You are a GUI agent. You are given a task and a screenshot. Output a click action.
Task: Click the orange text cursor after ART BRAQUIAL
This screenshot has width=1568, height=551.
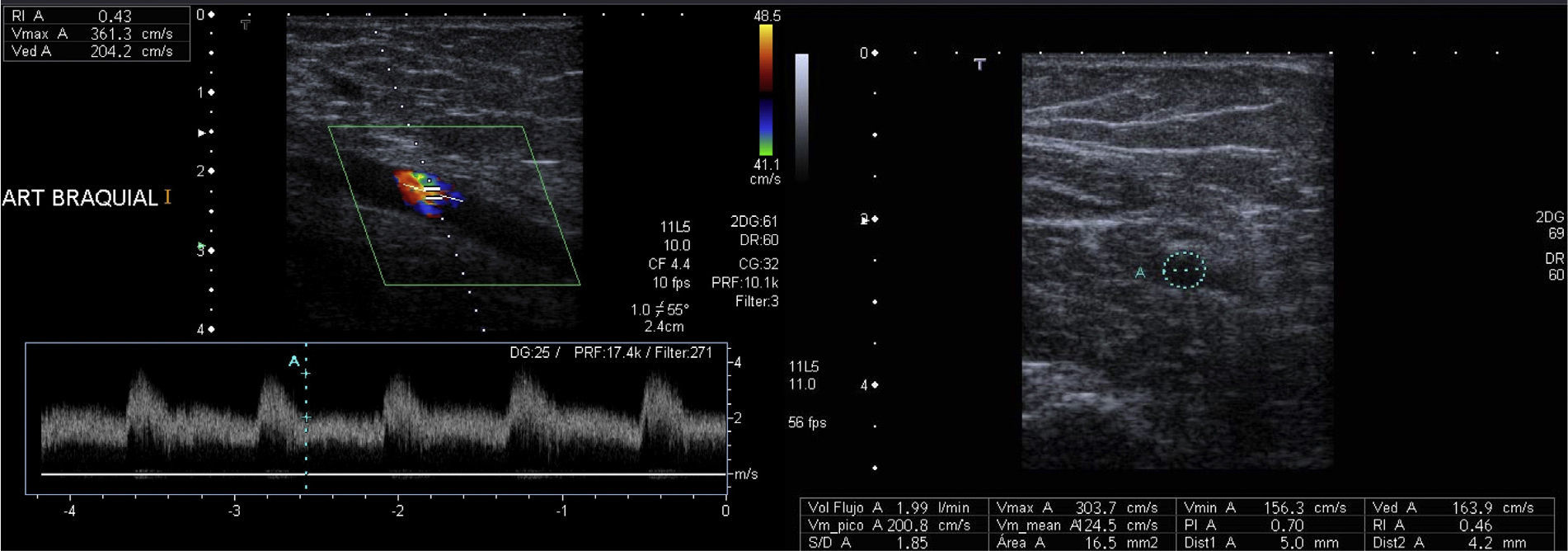[168, 197]
